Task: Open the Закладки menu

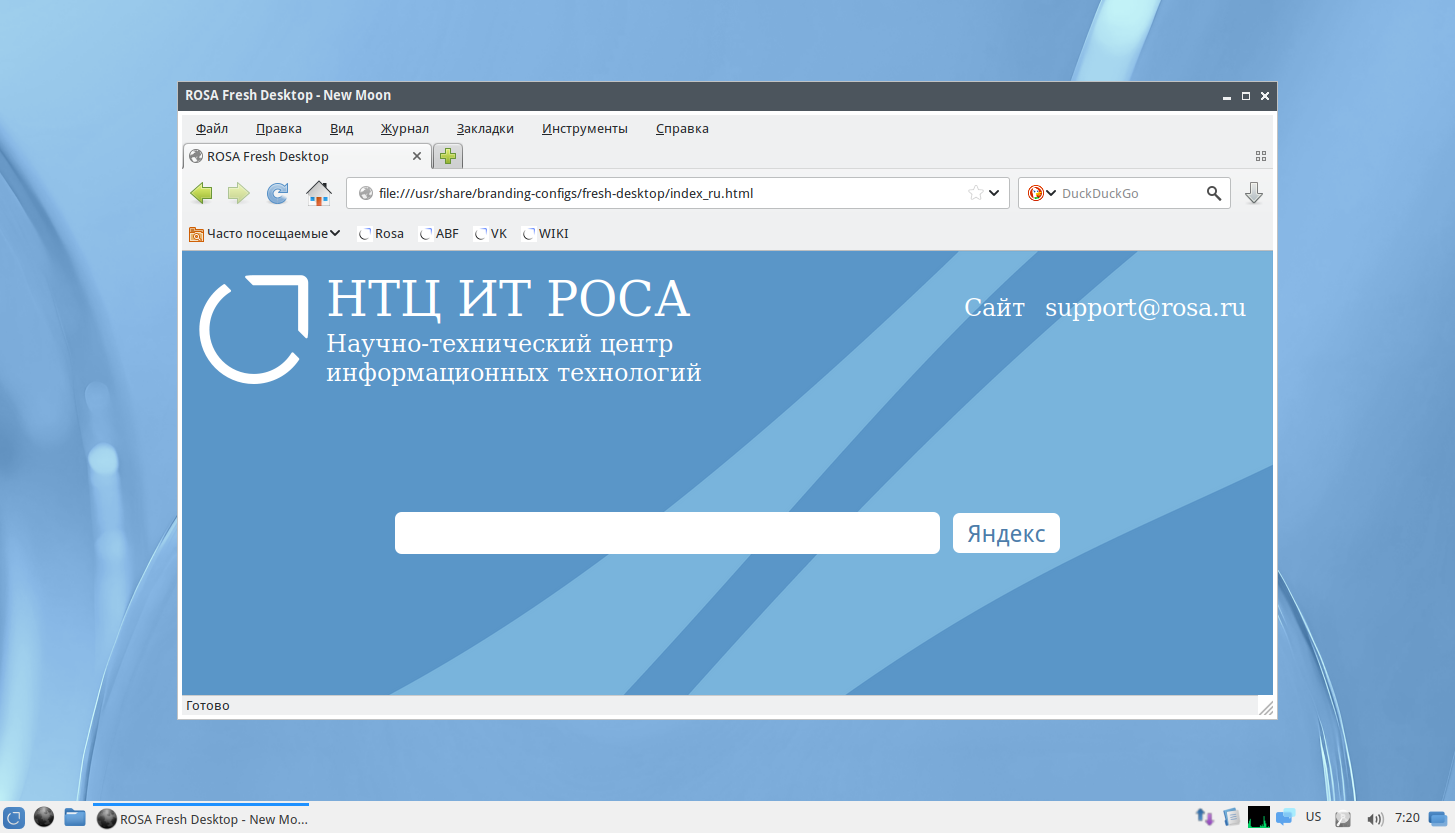Action: tap(485, 128)
